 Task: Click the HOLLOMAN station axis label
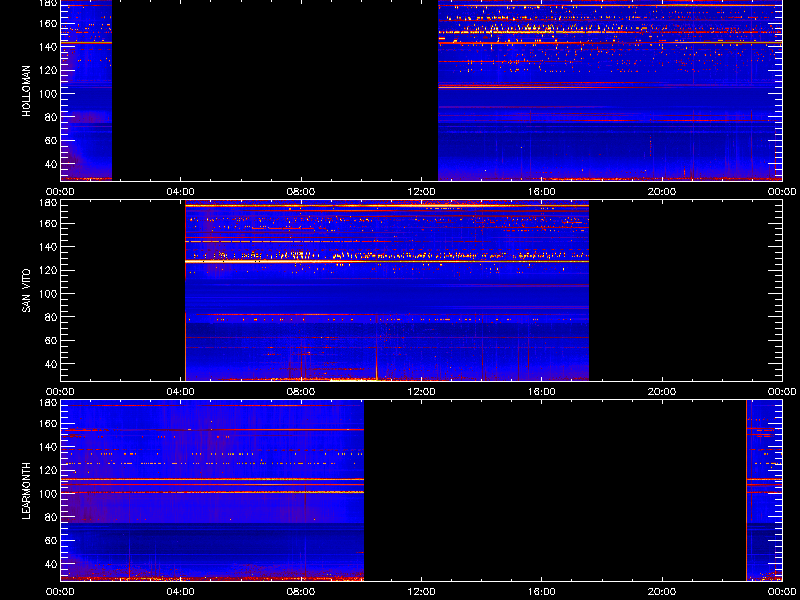[27, 91]
